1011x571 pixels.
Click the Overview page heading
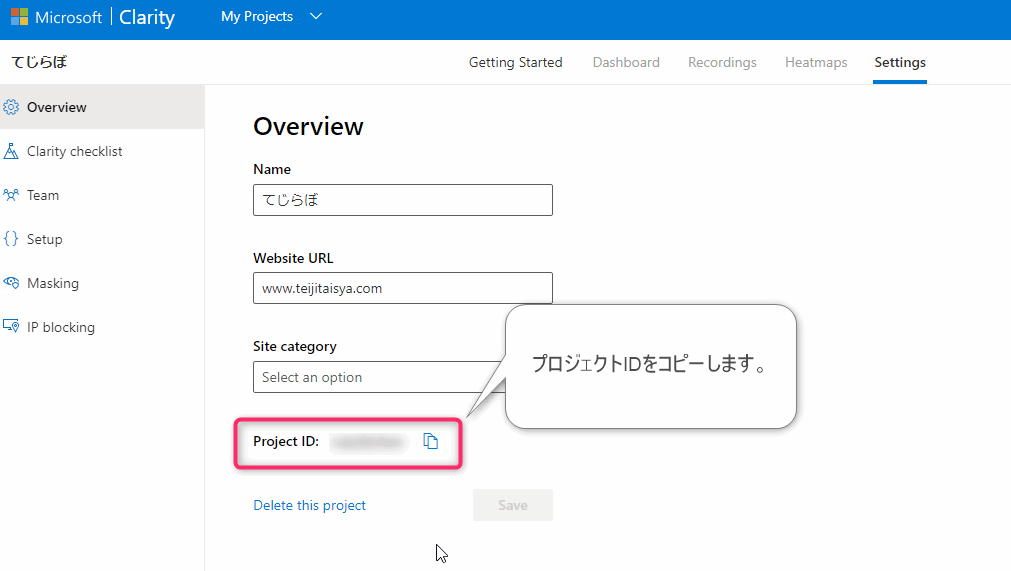[308, 126]
